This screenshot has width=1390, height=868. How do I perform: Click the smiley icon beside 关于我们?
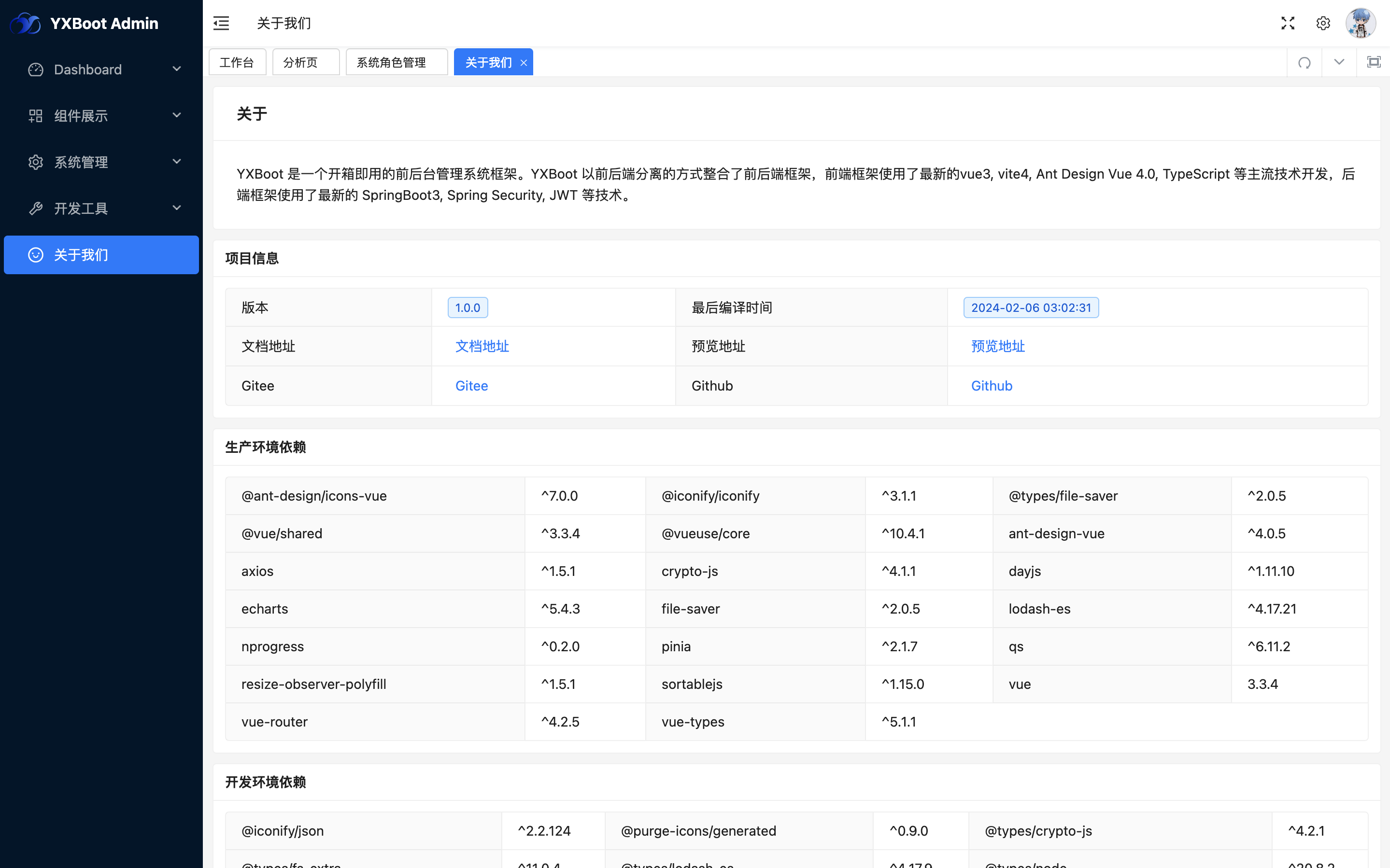point(36,255)
